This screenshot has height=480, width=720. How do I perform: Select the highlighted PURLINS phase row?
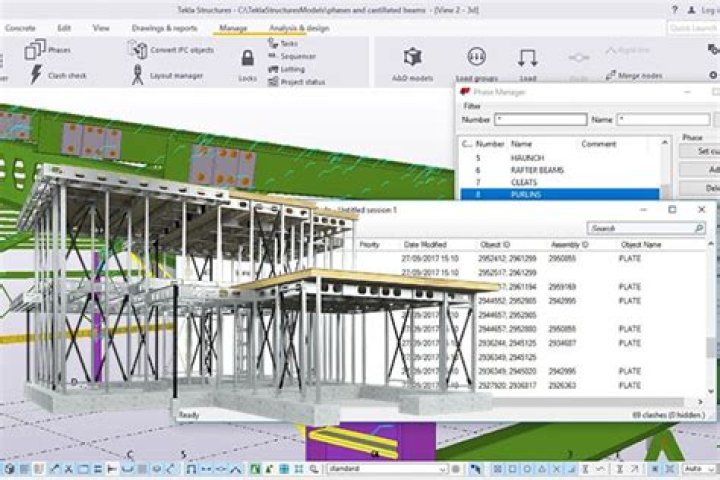pos(560,194)
